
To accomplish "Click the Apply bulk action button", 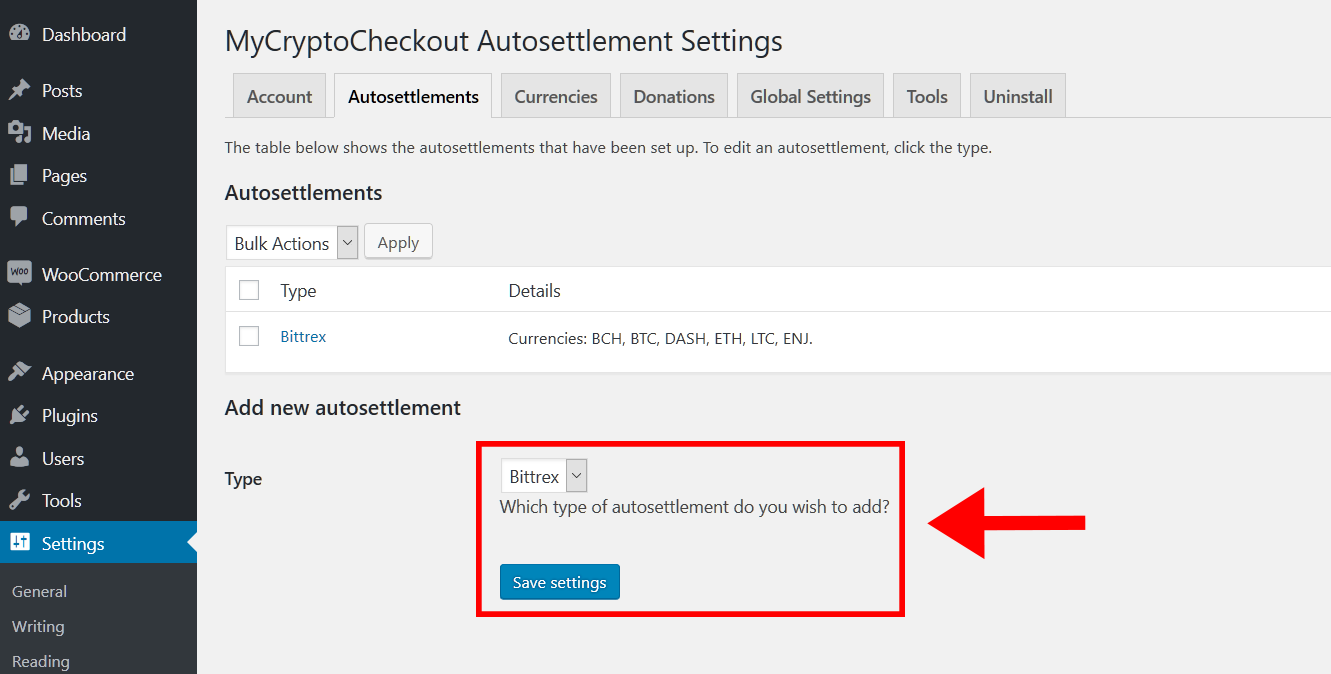I will tap(398, 242).
